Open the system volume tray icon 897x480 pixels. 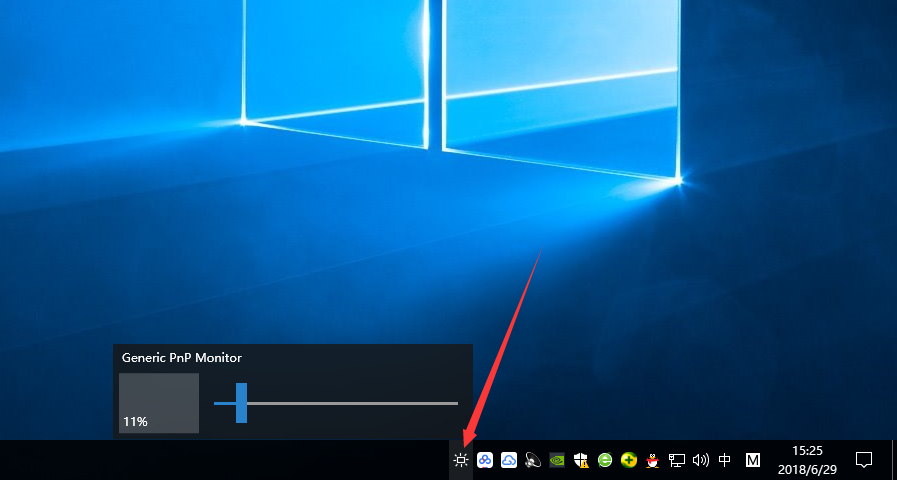click(701, 459)
